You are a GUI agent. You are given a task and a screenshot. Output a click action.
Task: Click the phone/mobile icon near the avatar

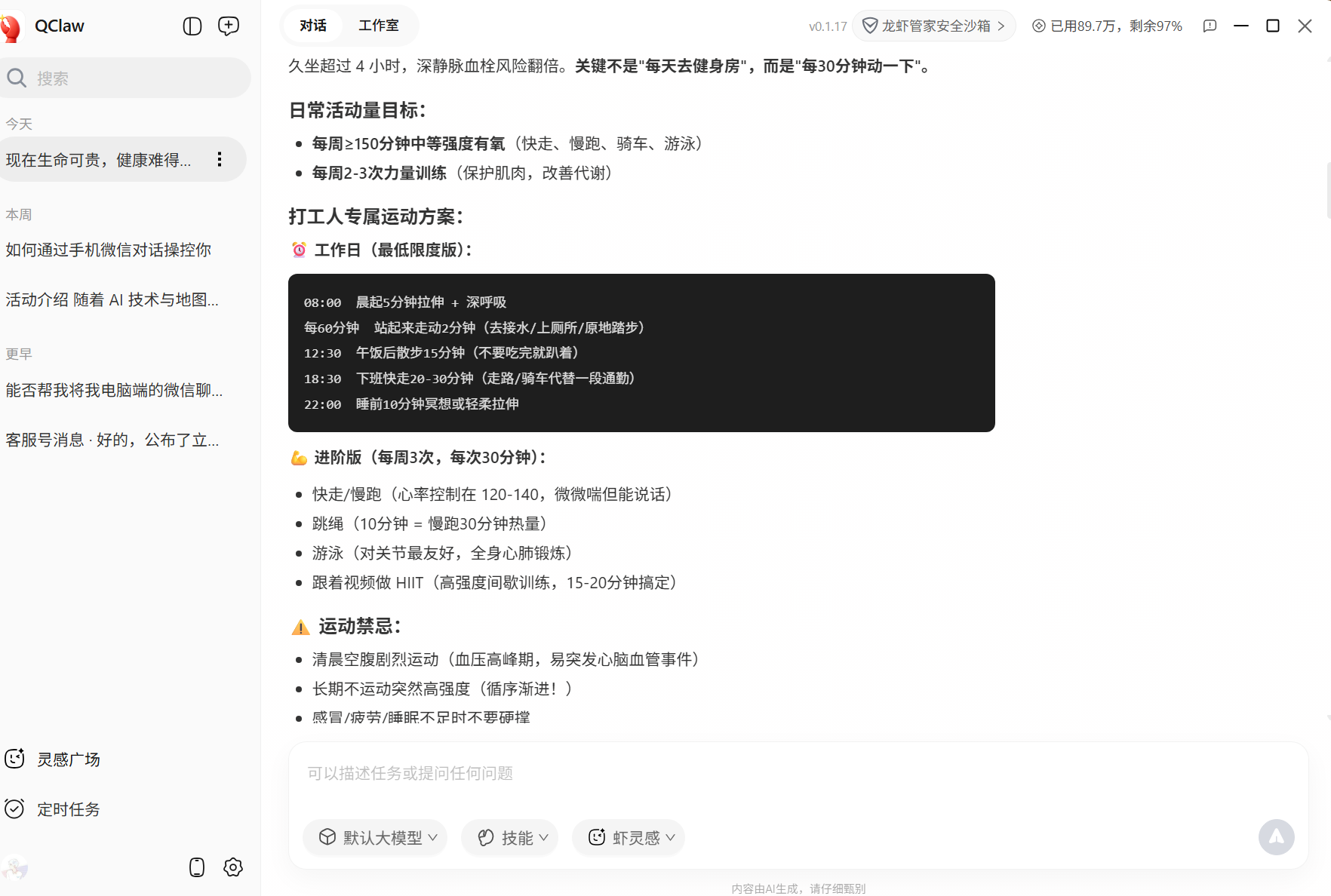tap(196, 867)
